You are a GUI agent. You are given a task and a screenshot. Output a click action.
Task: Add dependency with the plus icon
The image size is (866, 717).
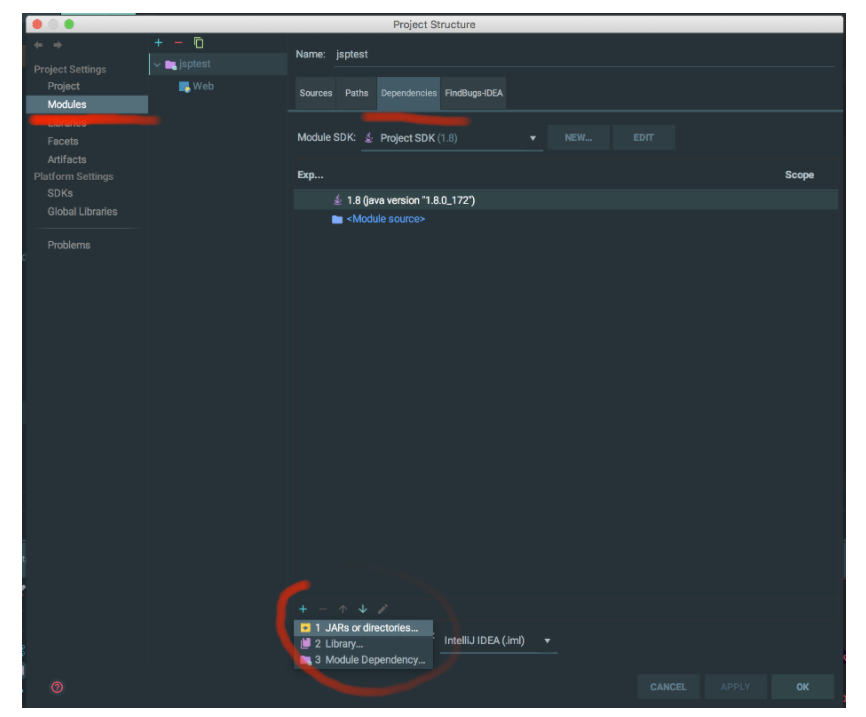[x=303, y=609]
